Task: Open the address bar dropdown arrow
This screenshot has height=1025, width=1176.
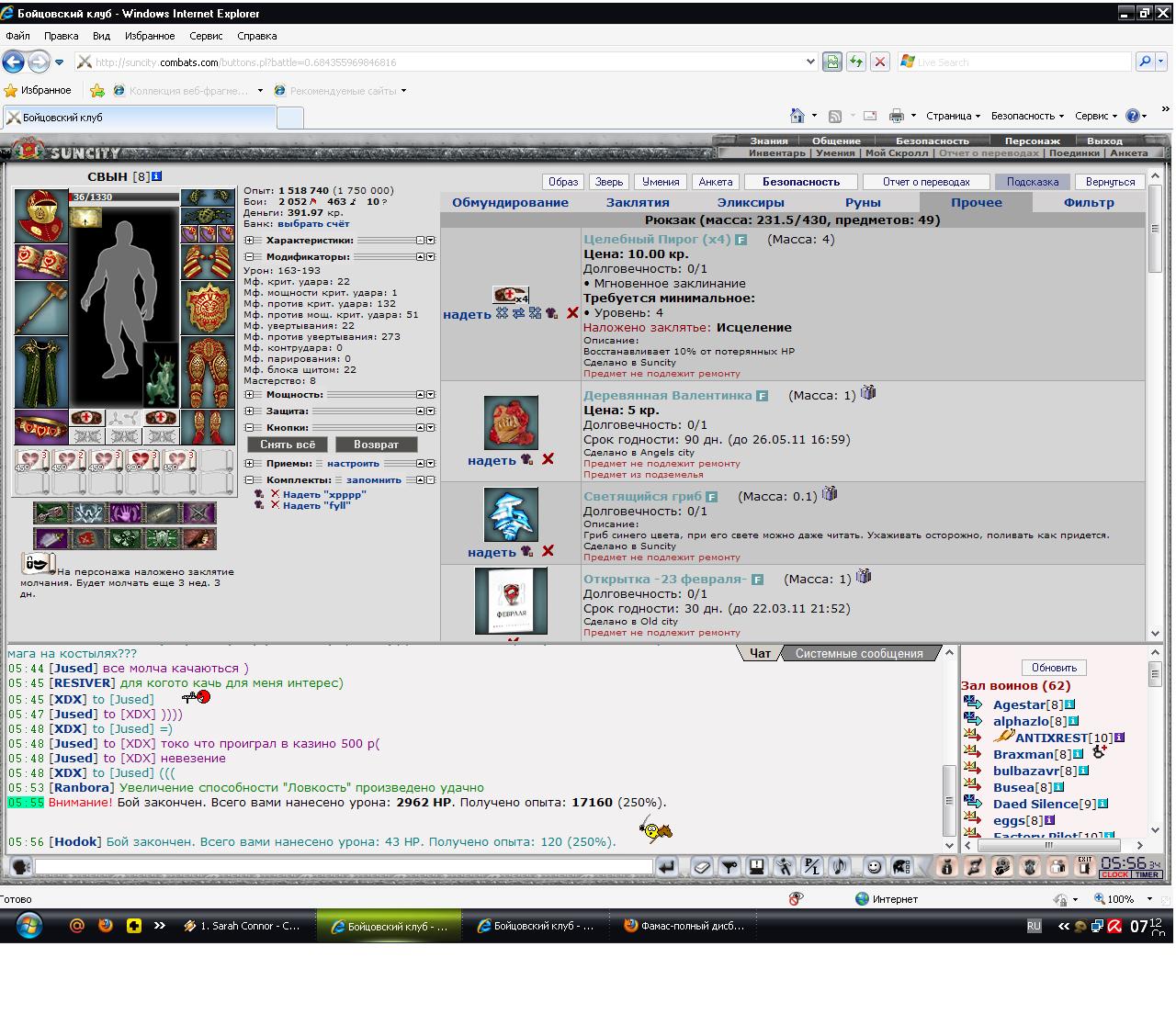Action: coord(809,62)
